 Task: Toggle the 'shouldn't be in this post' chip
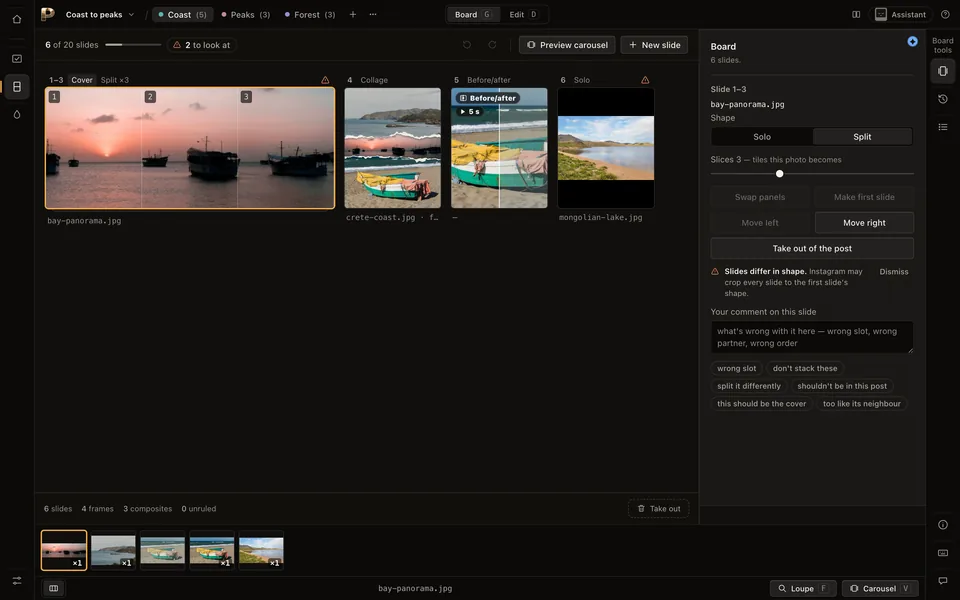click(842, 386)
